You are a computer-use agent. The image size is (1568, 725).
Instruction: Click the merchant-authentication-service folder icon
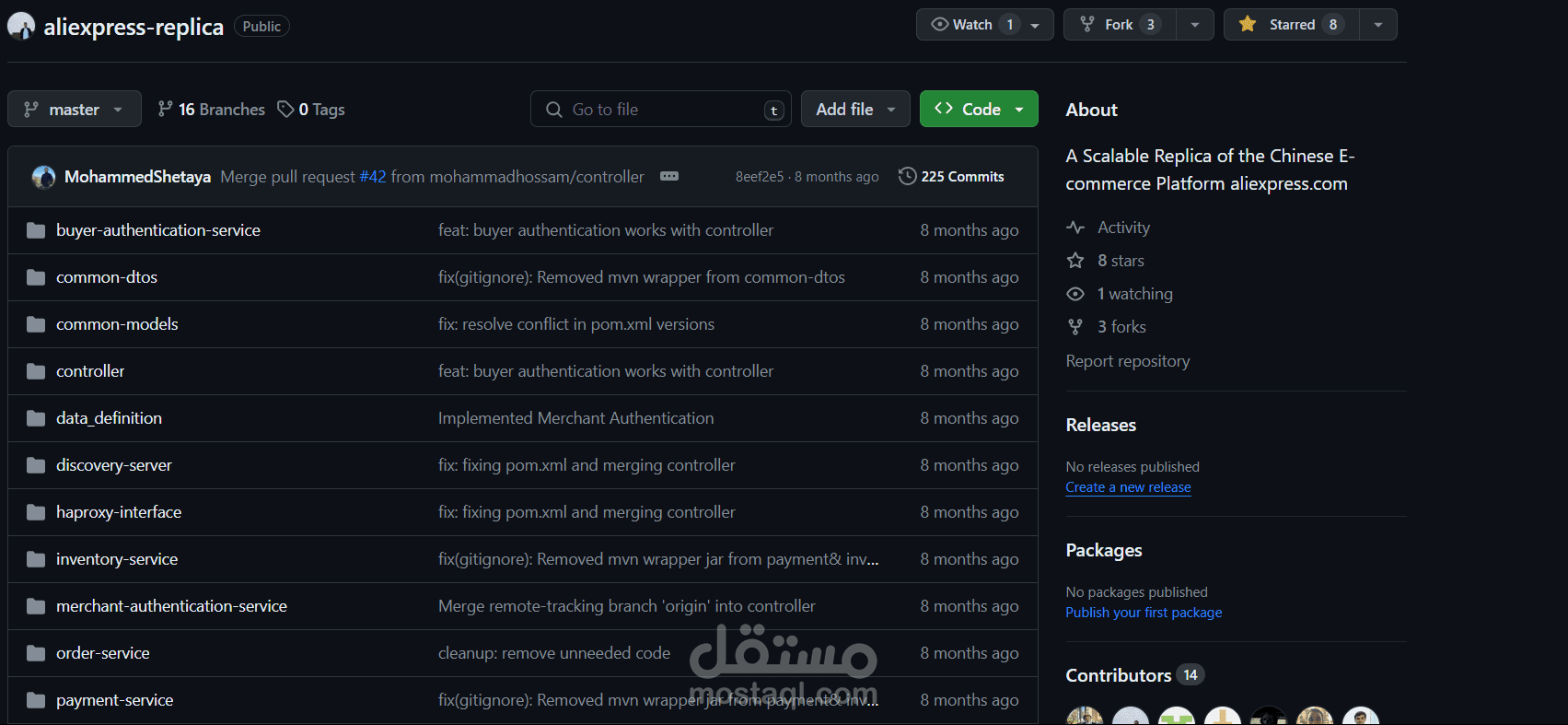click(x=36, y=606)
